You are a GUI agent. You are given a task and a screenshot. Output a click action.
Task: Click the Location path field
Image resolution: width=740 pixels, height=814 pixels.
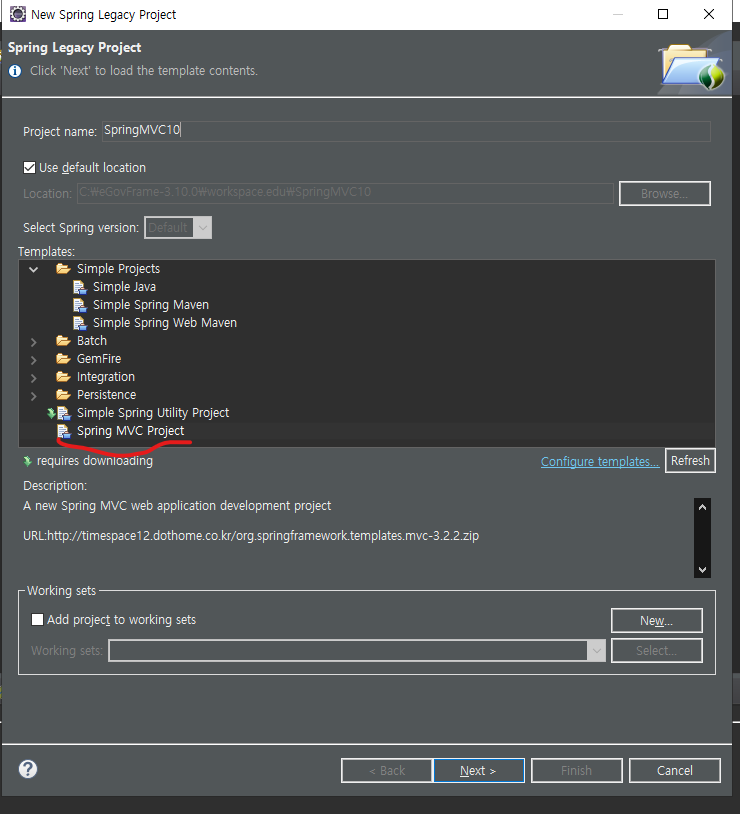[x=345, y=193]
